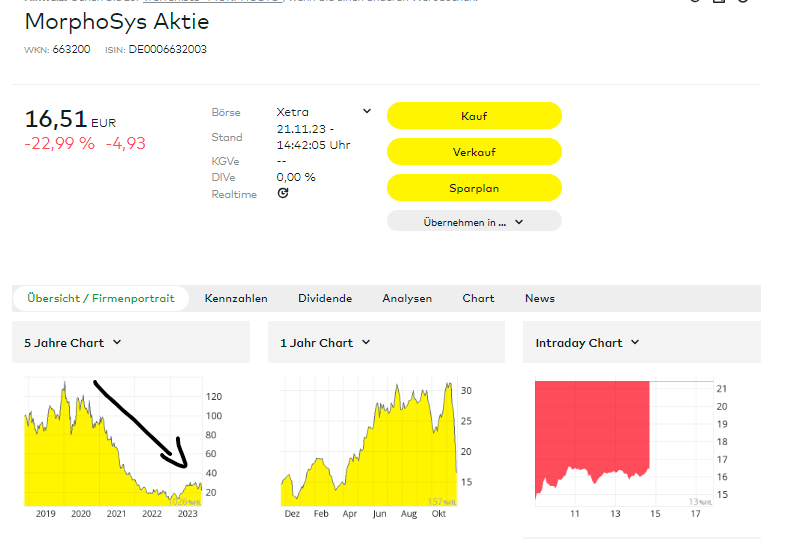Click the DIVe value 0,00 %

click(296, 177)
